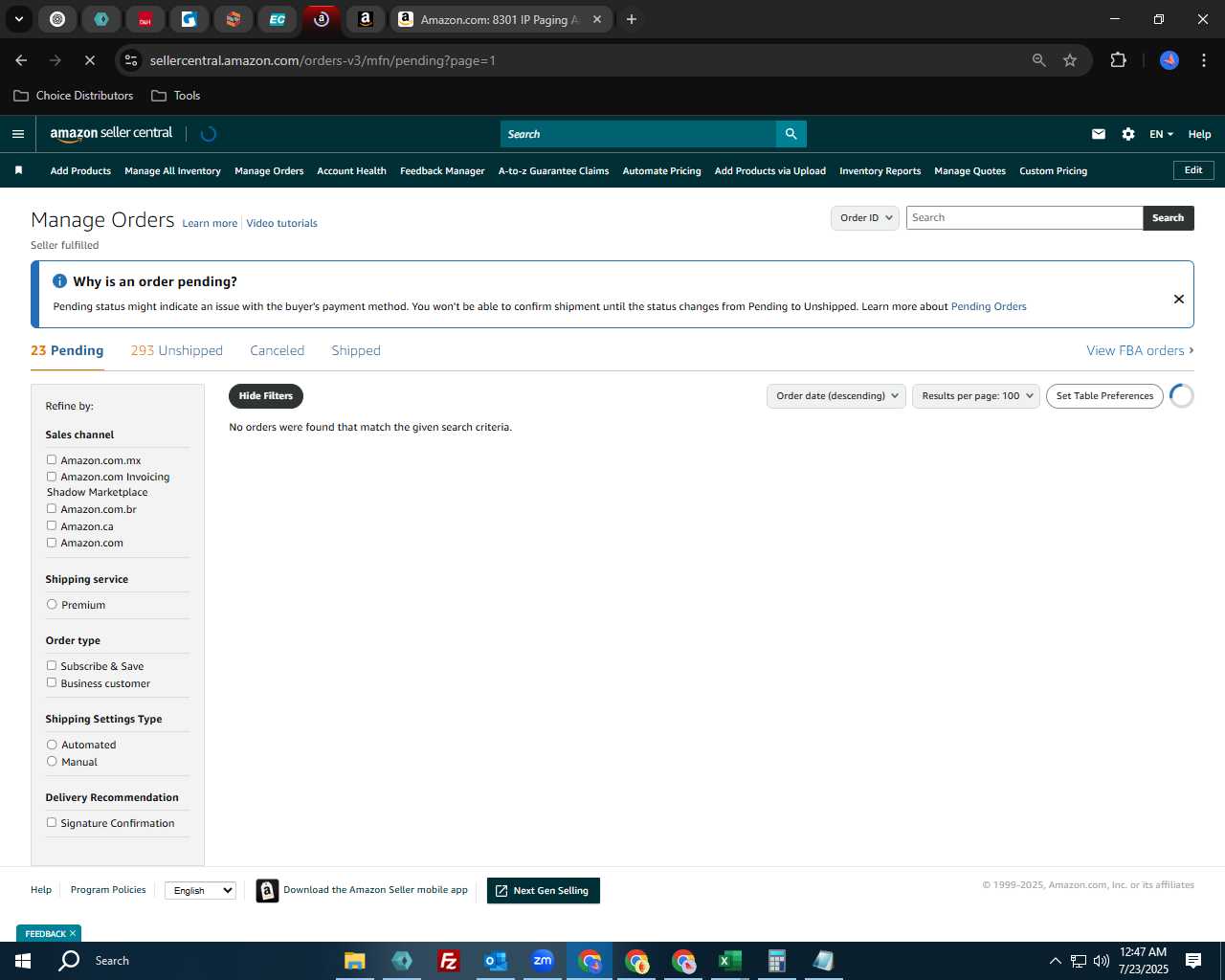
Task: Click the Hide Filters button
Action: tap(266, 396)
